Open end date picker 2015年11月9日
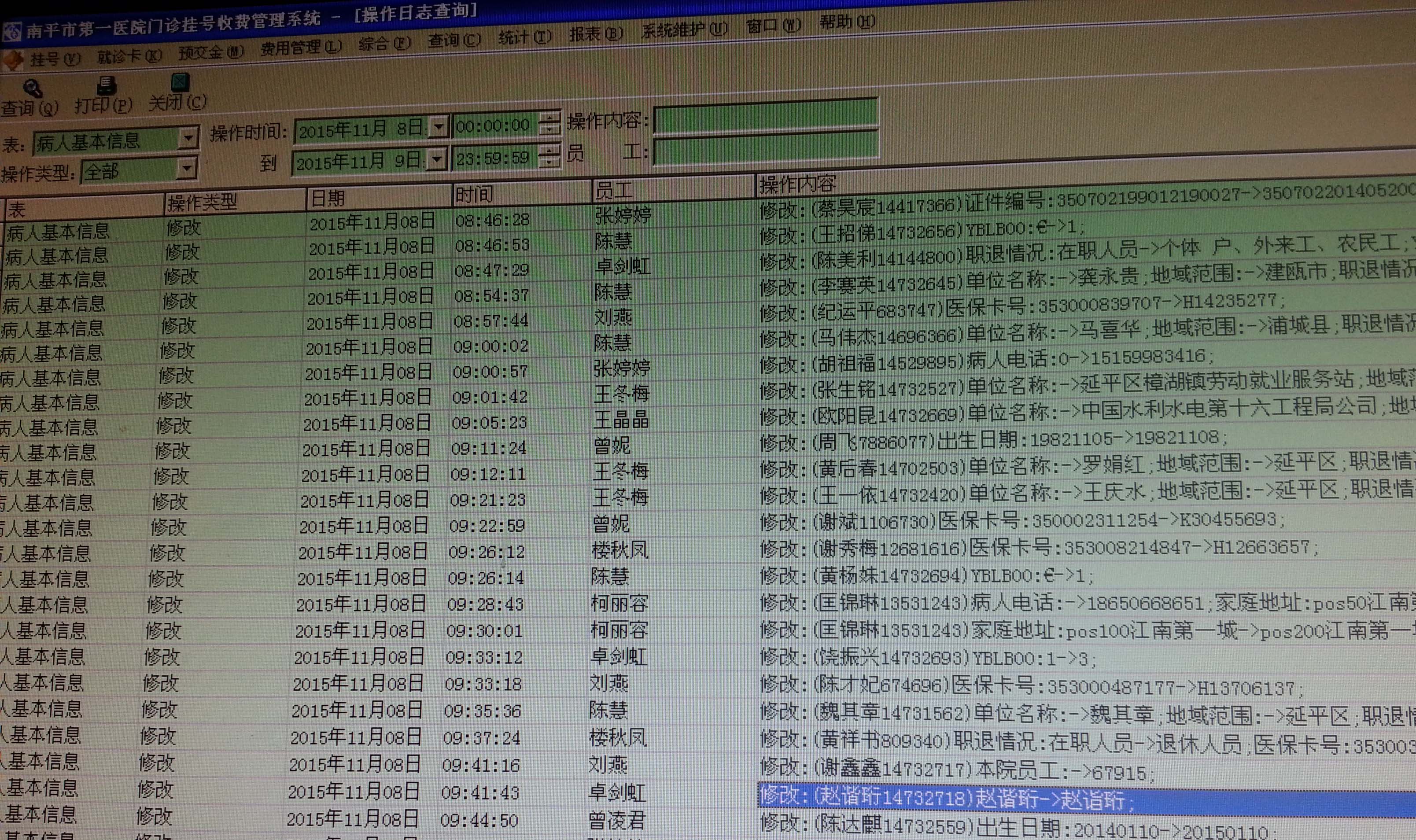 [436, 159]
